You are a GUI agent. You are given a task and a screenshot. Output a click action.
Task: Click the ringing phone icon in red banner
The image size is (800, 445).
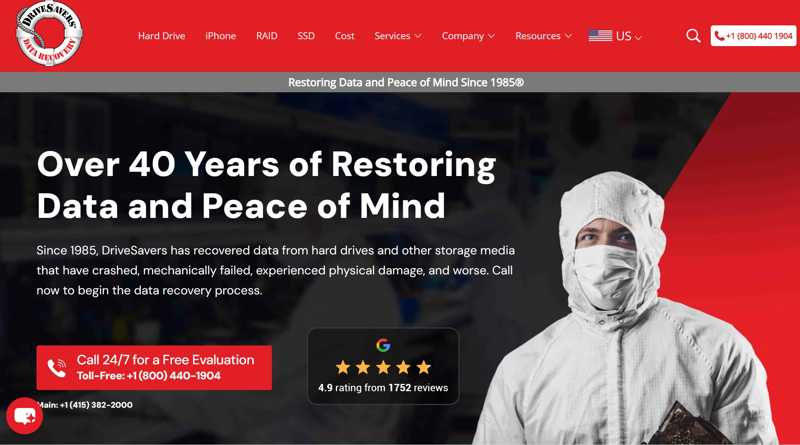(x=57, y=368)
